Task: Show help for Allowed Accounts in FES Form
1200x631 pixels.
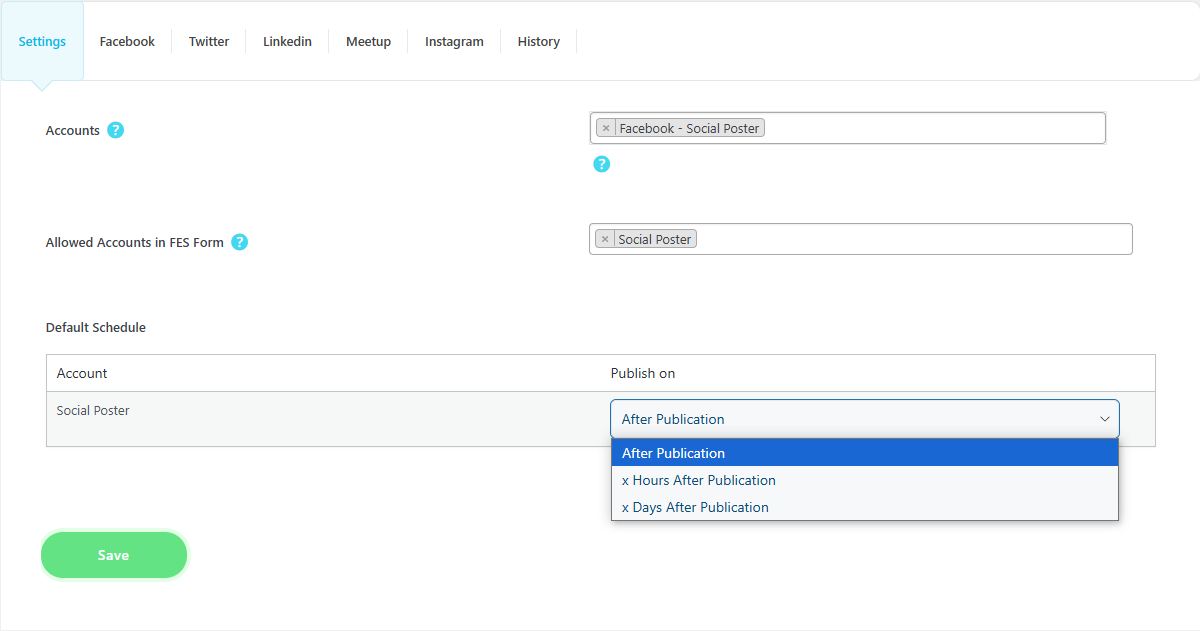Action: [x=239, y=242]
